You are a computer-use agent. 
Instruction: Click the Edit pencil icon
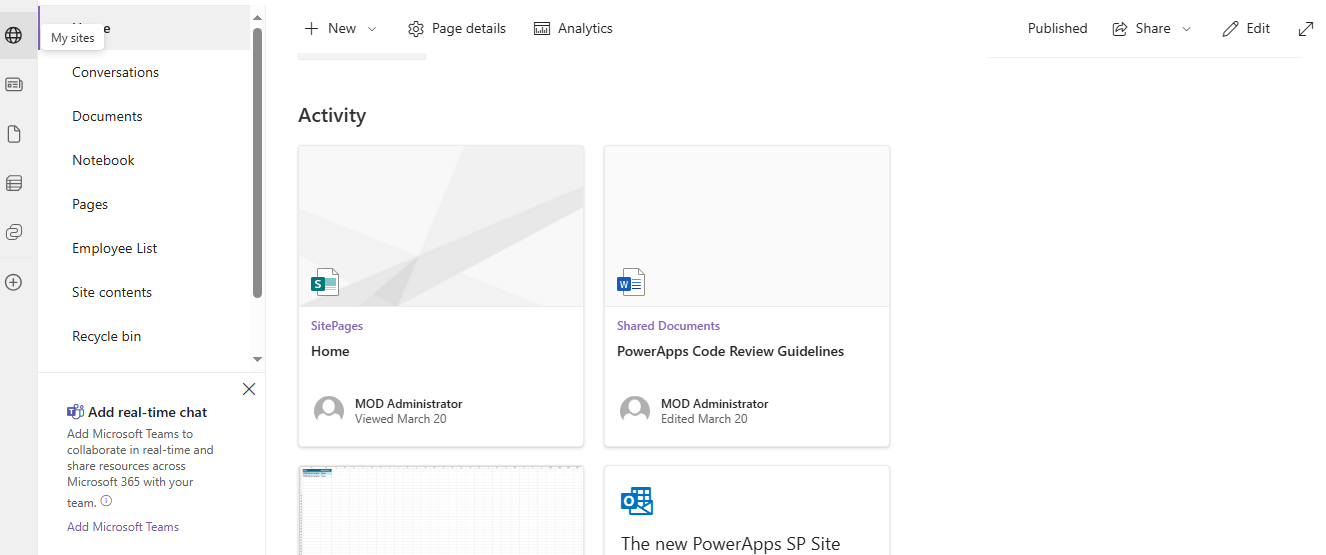[1230, 29]
